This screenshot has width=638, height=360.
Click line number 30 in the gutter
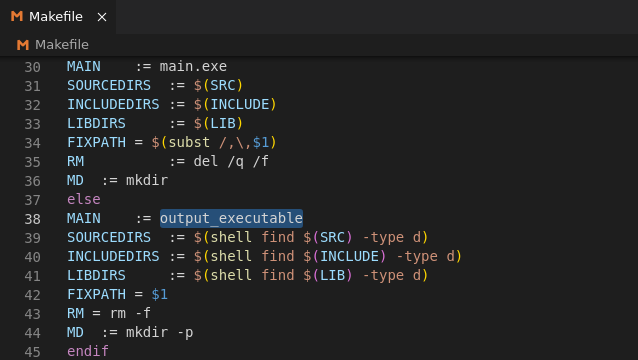click(33, 67)
